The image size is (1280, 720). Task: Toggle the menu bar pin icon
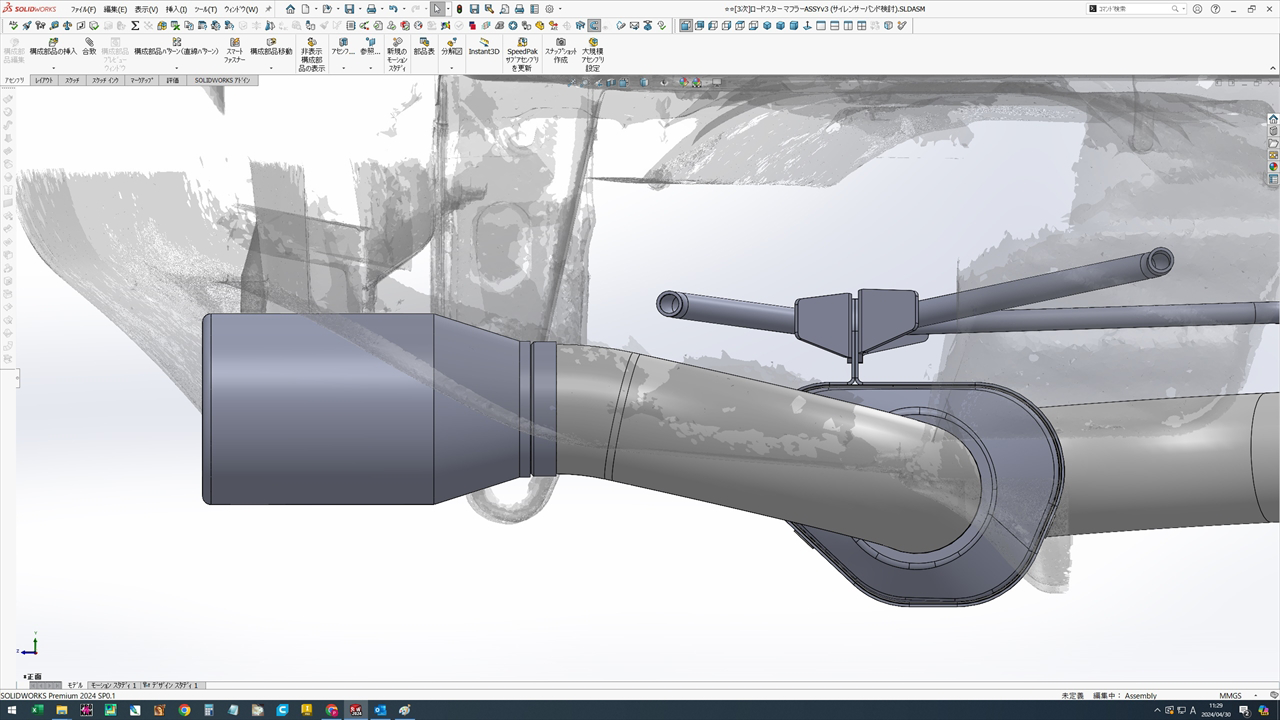(x=268, y=9)
